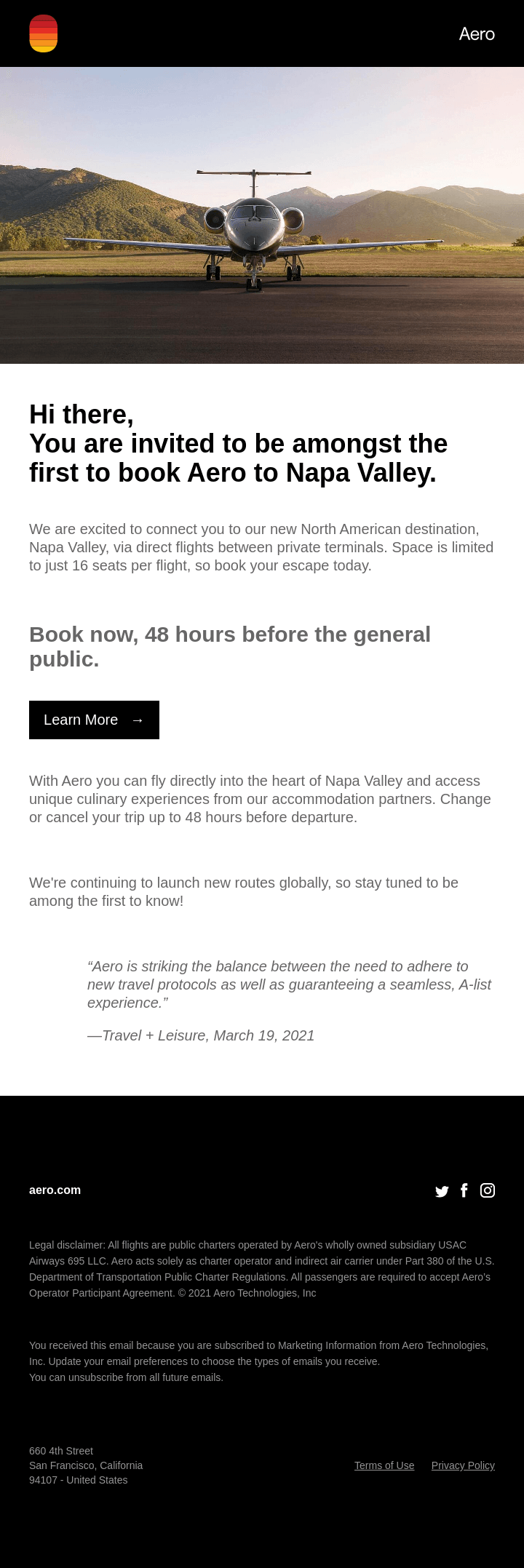The image size is (524, 1568).
Task: Select the Travel + Leisure quote attribution
Action: point(201,1035)
